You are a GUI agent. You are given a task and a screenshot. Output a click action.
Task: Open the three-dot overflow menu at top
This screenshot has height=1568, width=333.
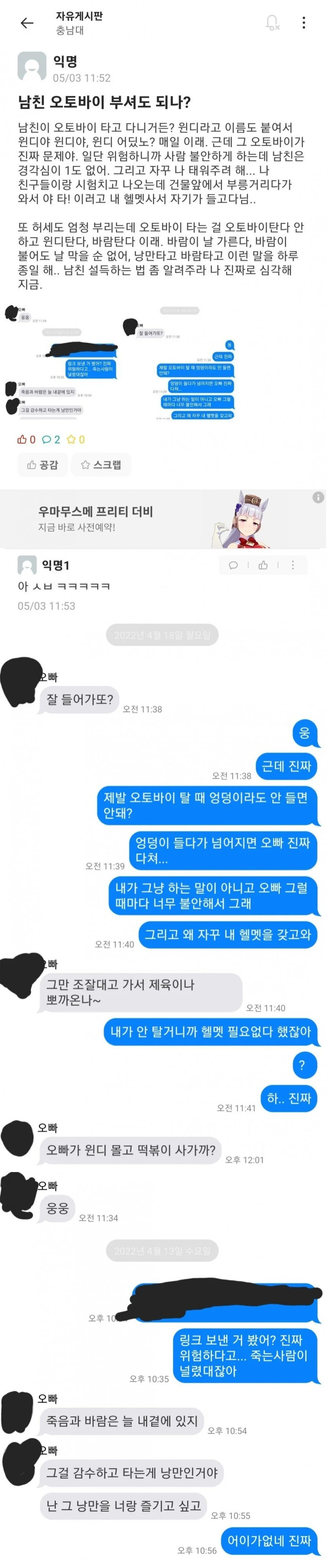[304, 23]
